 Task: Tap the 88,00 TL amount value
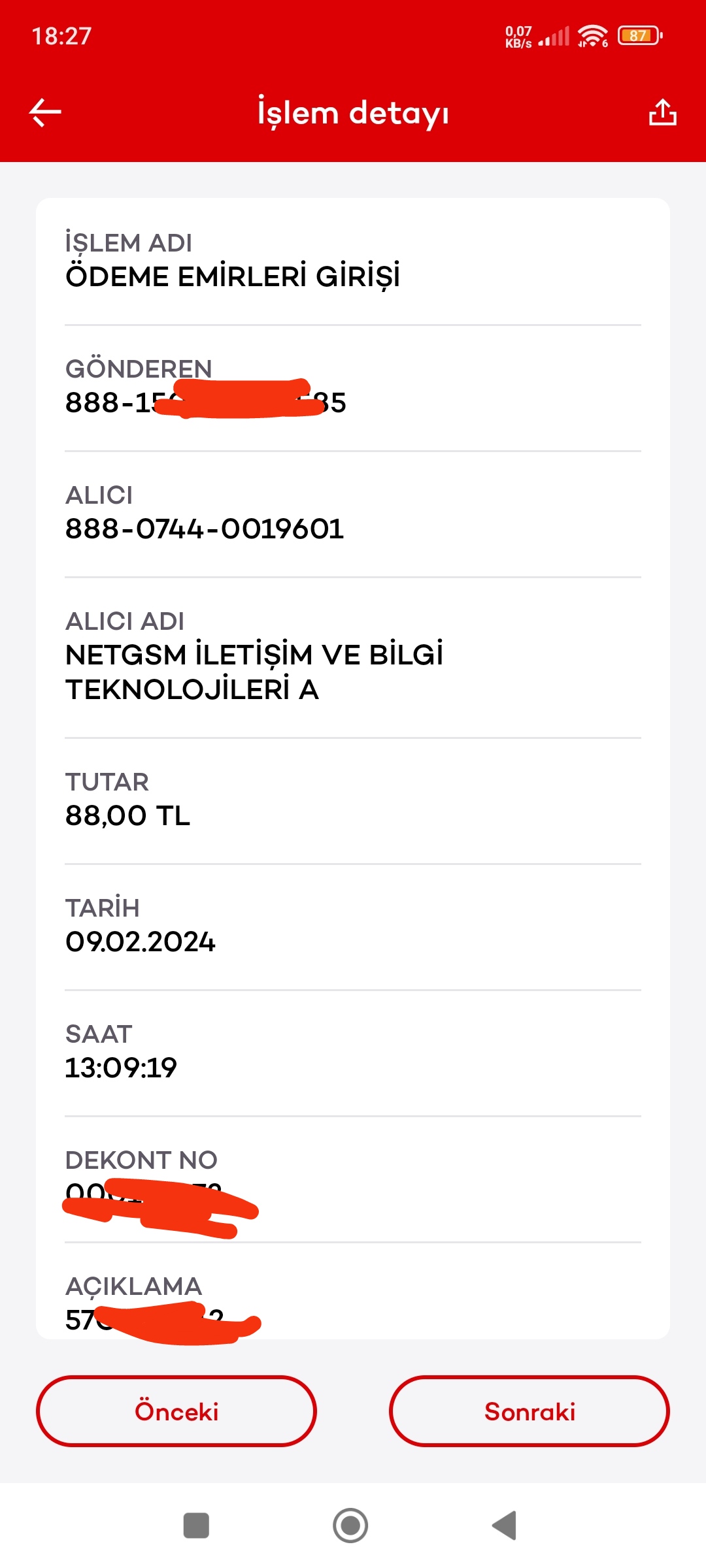coord(127,815)
